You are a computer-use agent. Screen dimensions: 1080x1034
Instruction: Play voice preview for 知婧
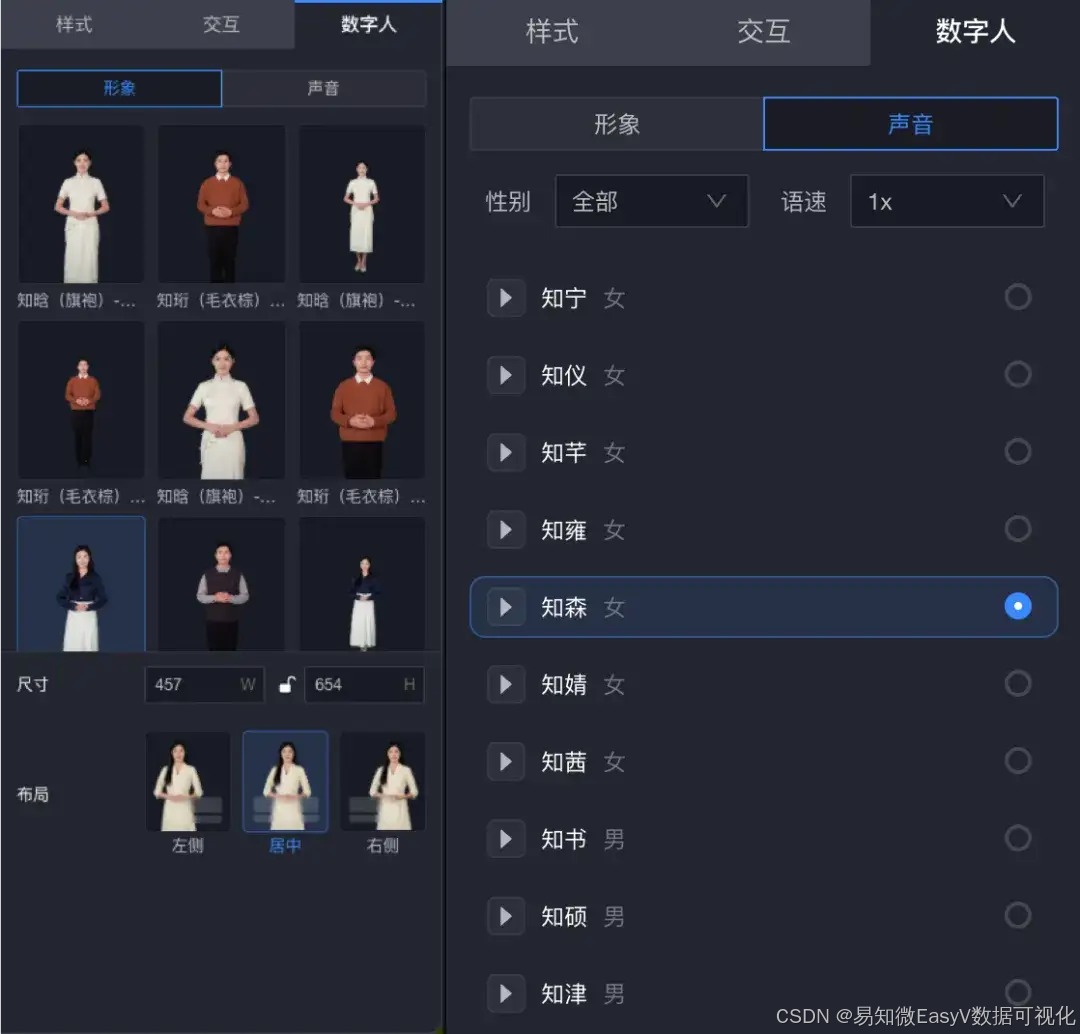click(506, 684)
